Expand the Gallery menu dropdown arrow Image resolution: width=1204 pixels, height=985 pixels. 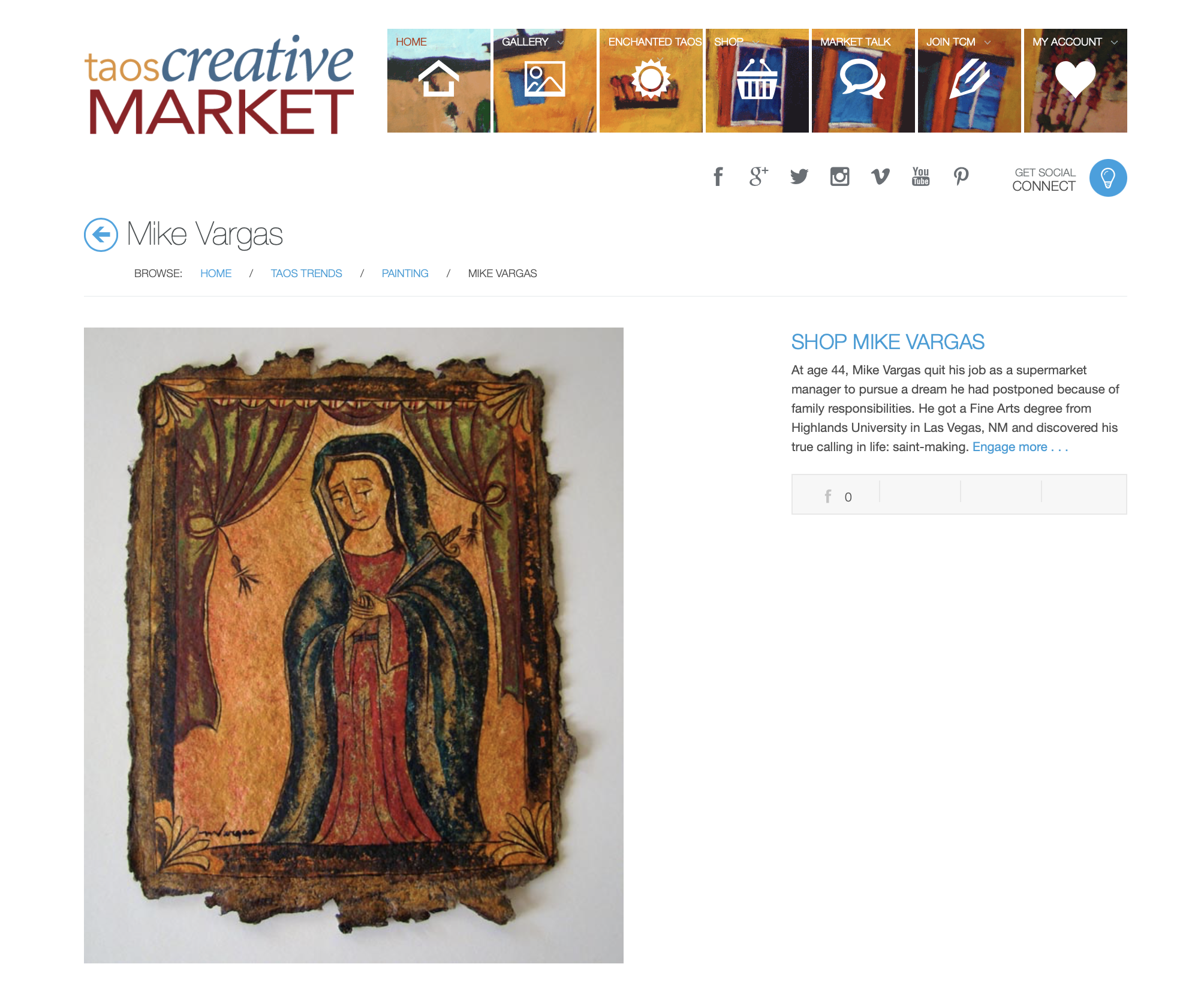[561, 43]
